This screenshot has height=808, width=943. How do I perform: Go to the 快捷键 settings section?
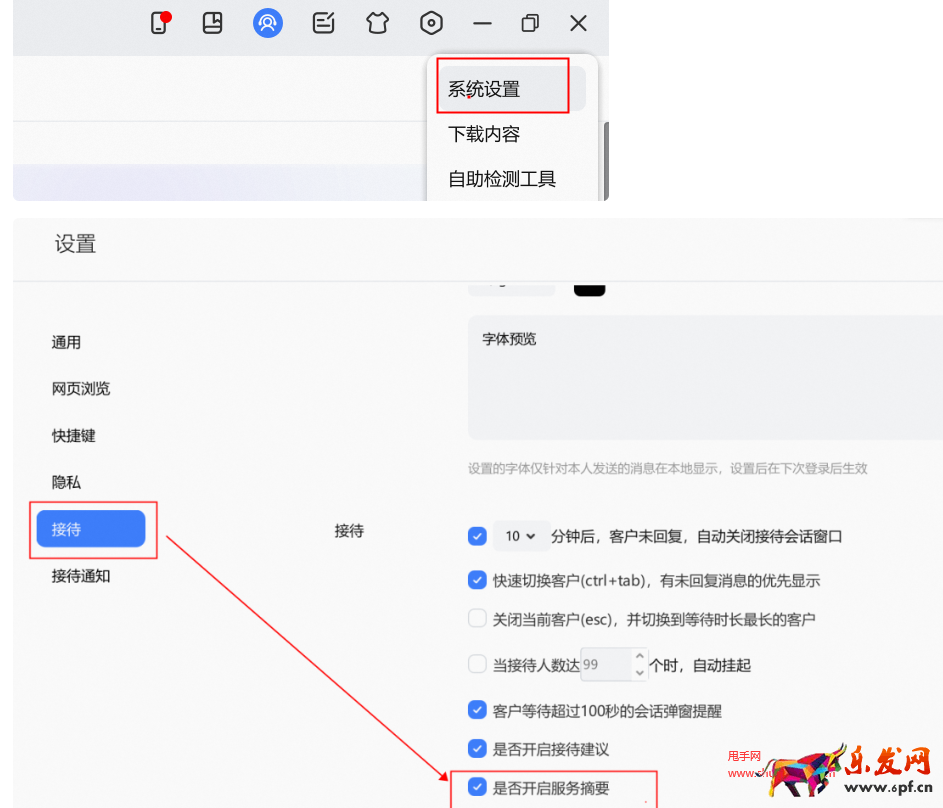[x=73, y=436]
